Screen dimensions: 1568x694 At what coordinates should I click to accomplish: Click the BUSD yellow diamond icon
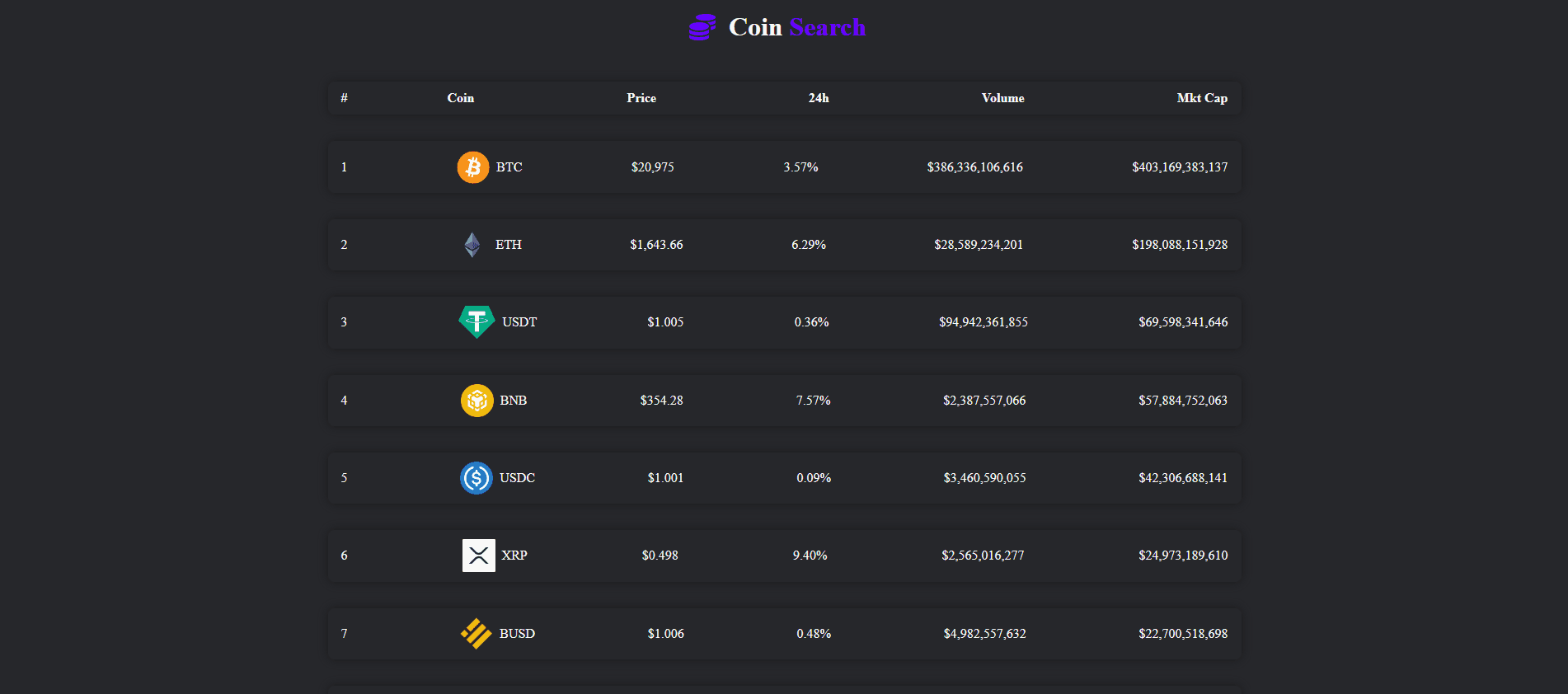(x=477, y=634)
